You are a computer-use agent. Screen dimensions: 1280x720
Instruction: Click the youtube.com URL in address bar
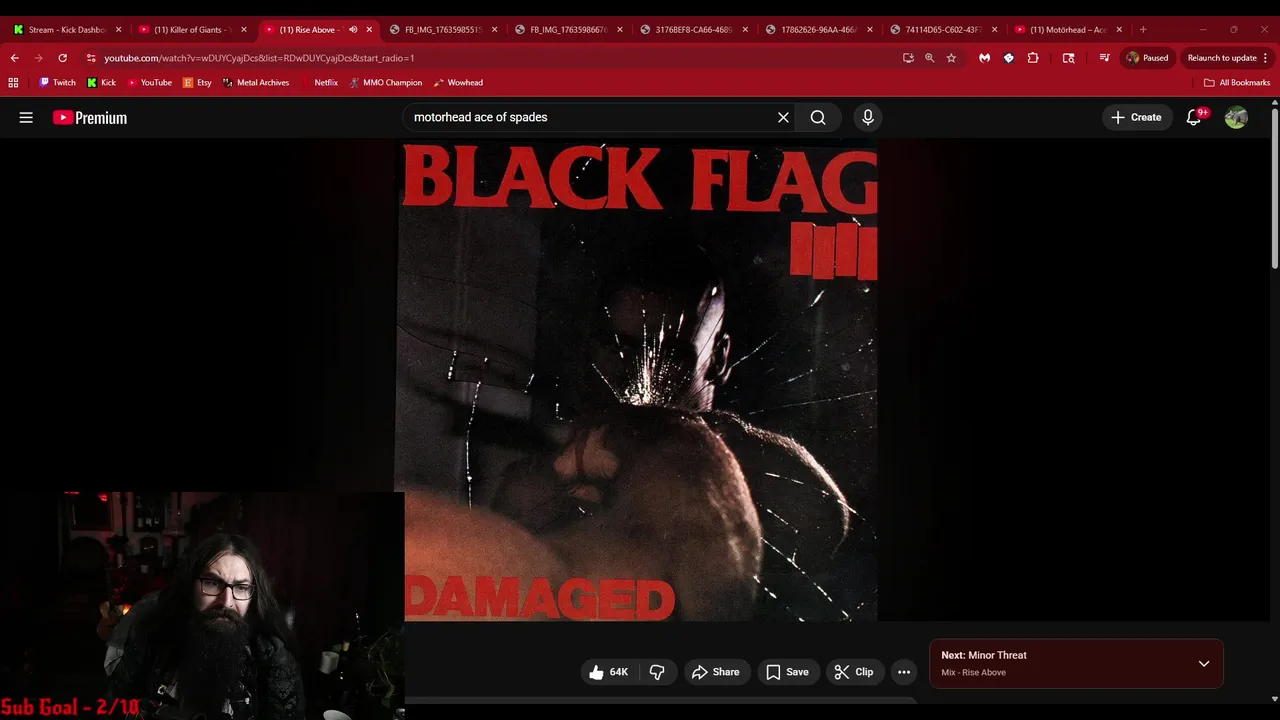(259, 58)
